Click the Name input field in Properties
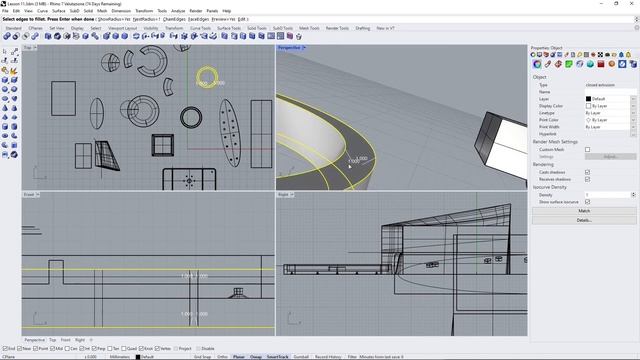 pos(611,92)
